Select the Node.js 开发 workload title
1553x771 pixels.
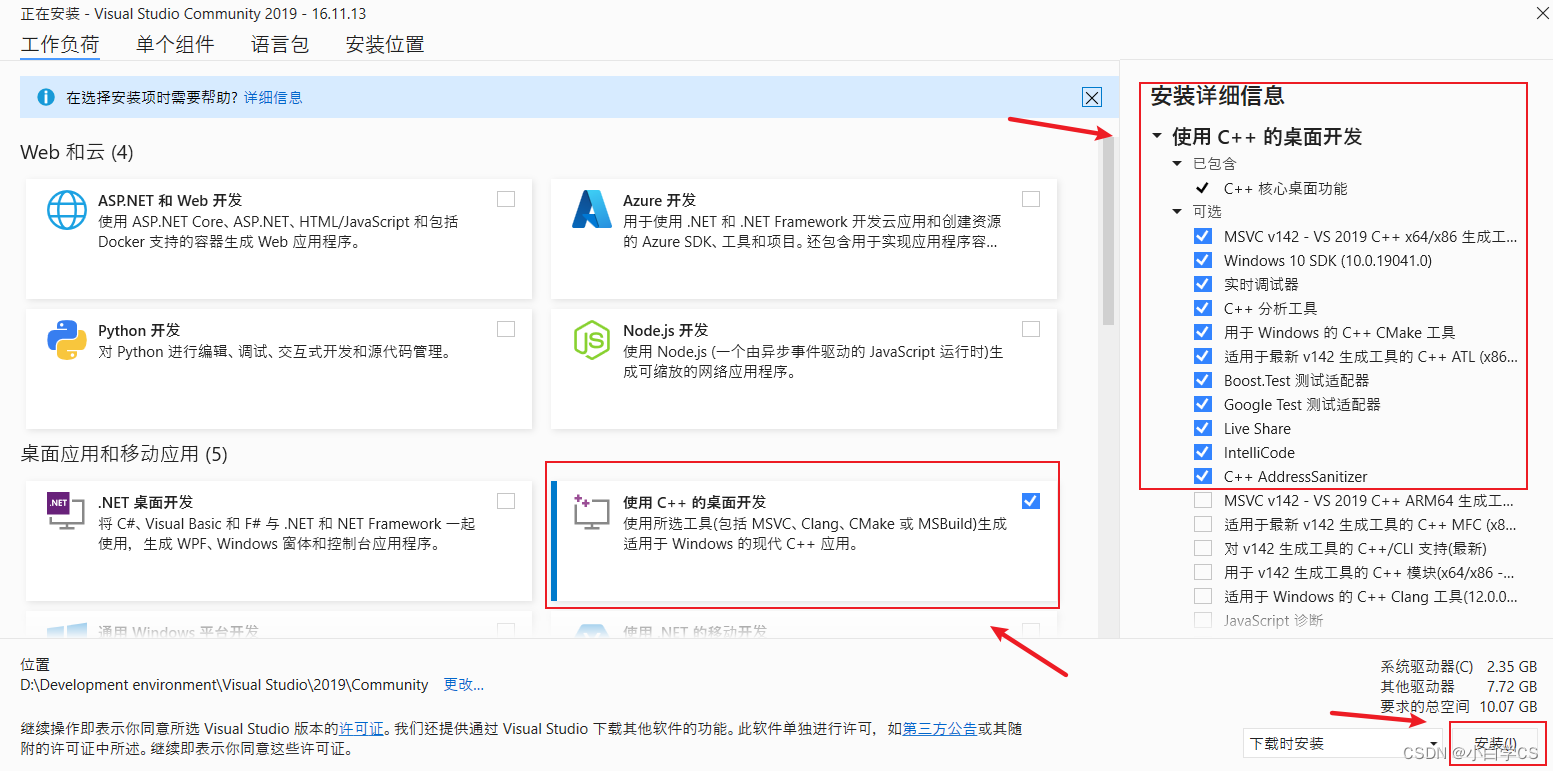[x=665, y=330]
